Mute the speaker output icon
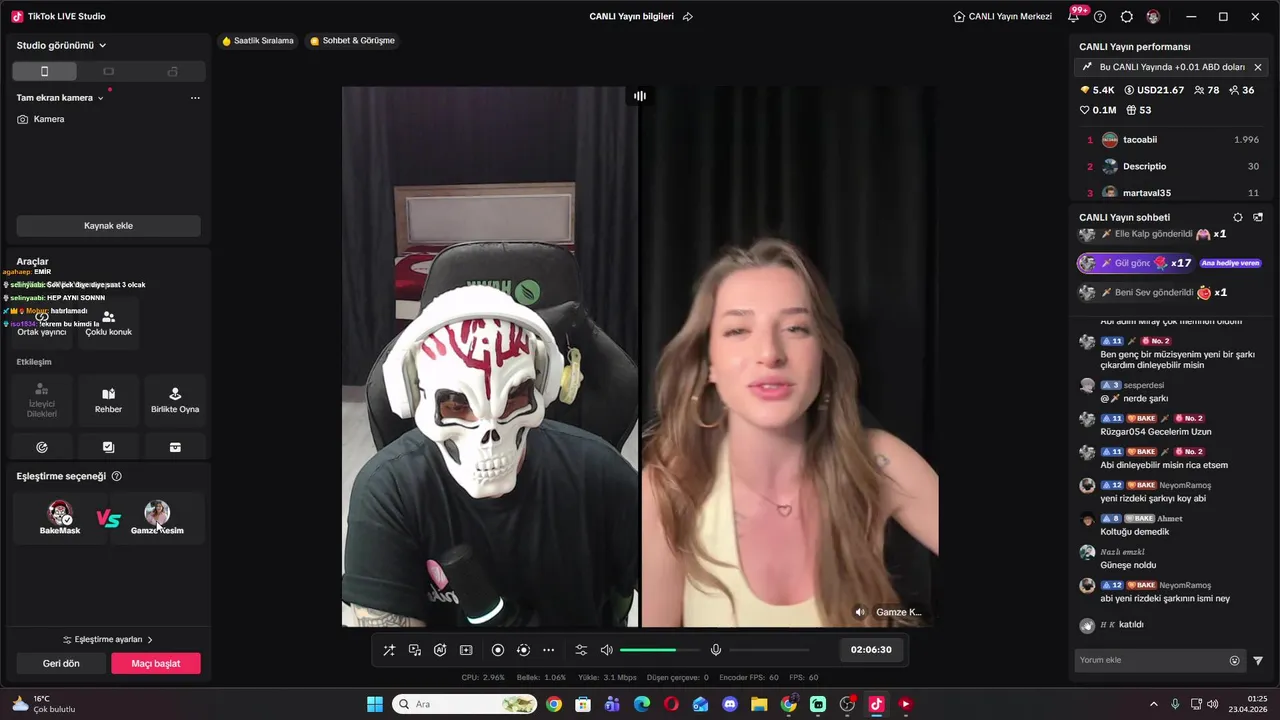 (x=606, y=650)
